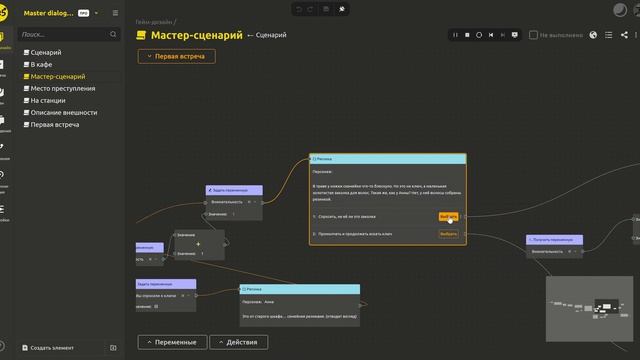Stop the scenario playback
The width and height of the screenshot is (640, 360).
point(467,35)
